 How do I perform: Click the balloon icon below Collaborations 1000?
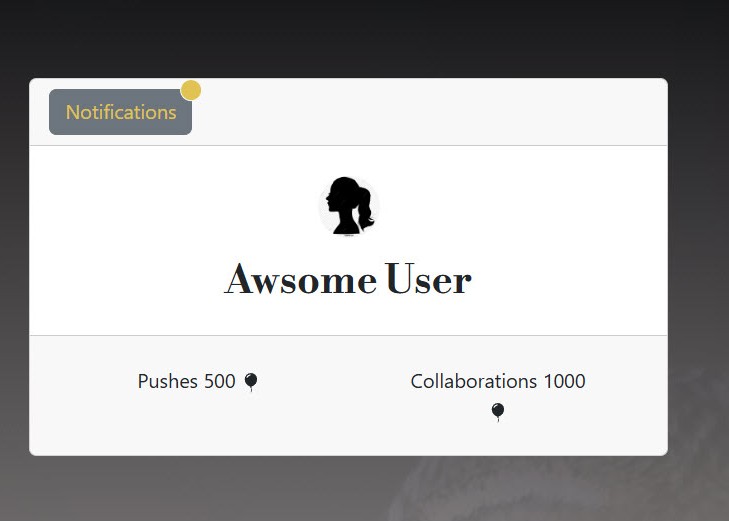[x=498, y=412]
